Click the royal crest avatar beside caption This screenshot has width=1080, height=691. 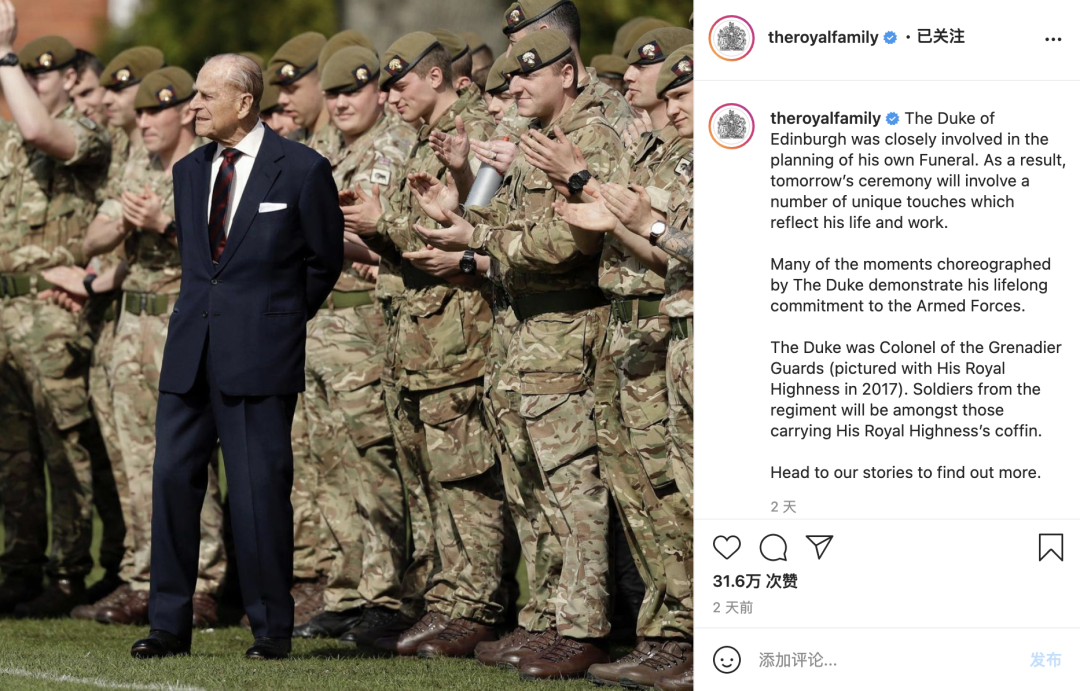click(x=731, y=126)
